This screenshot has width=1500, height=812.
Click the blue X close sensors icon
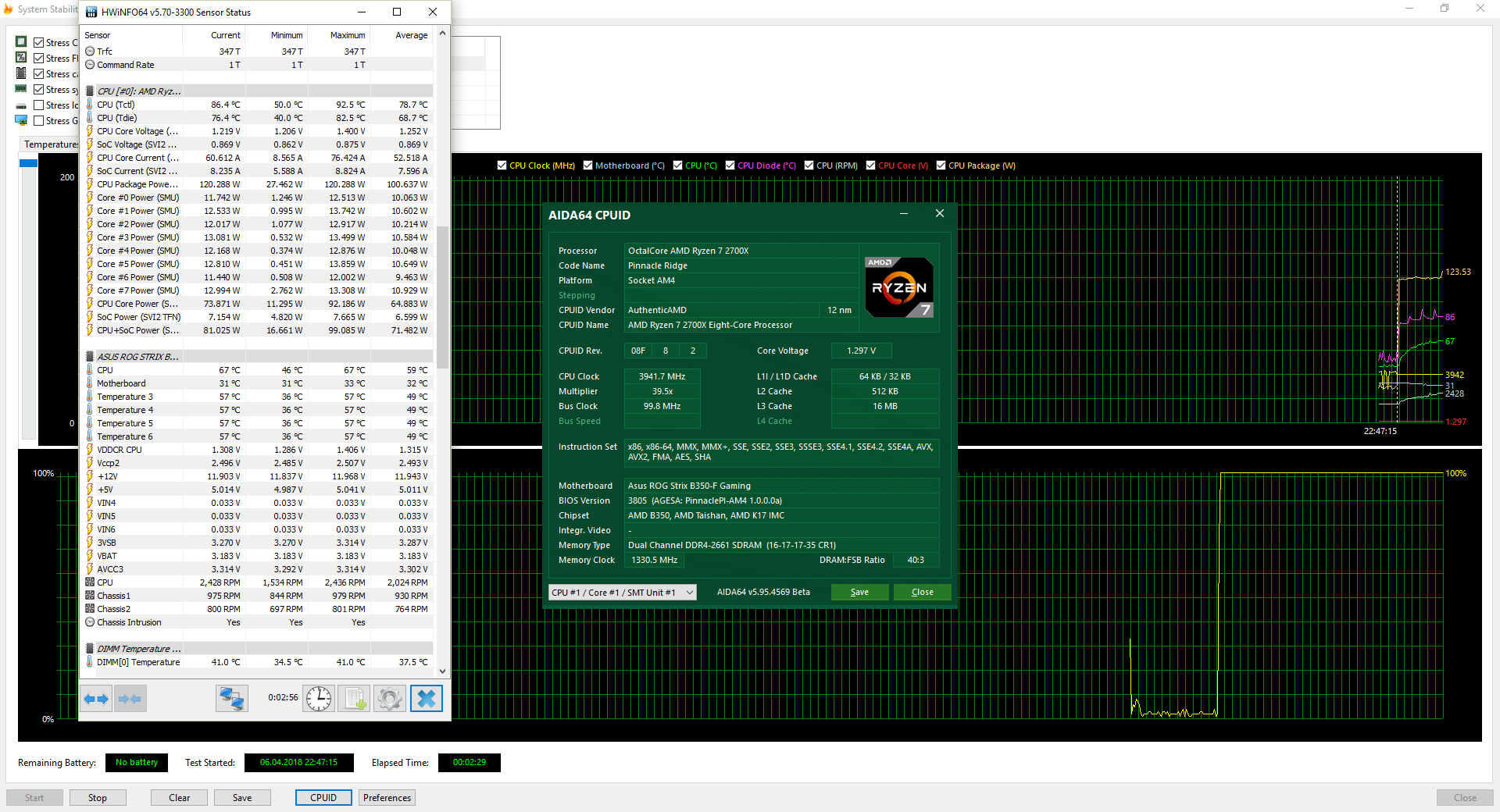[x=427, y=699]
